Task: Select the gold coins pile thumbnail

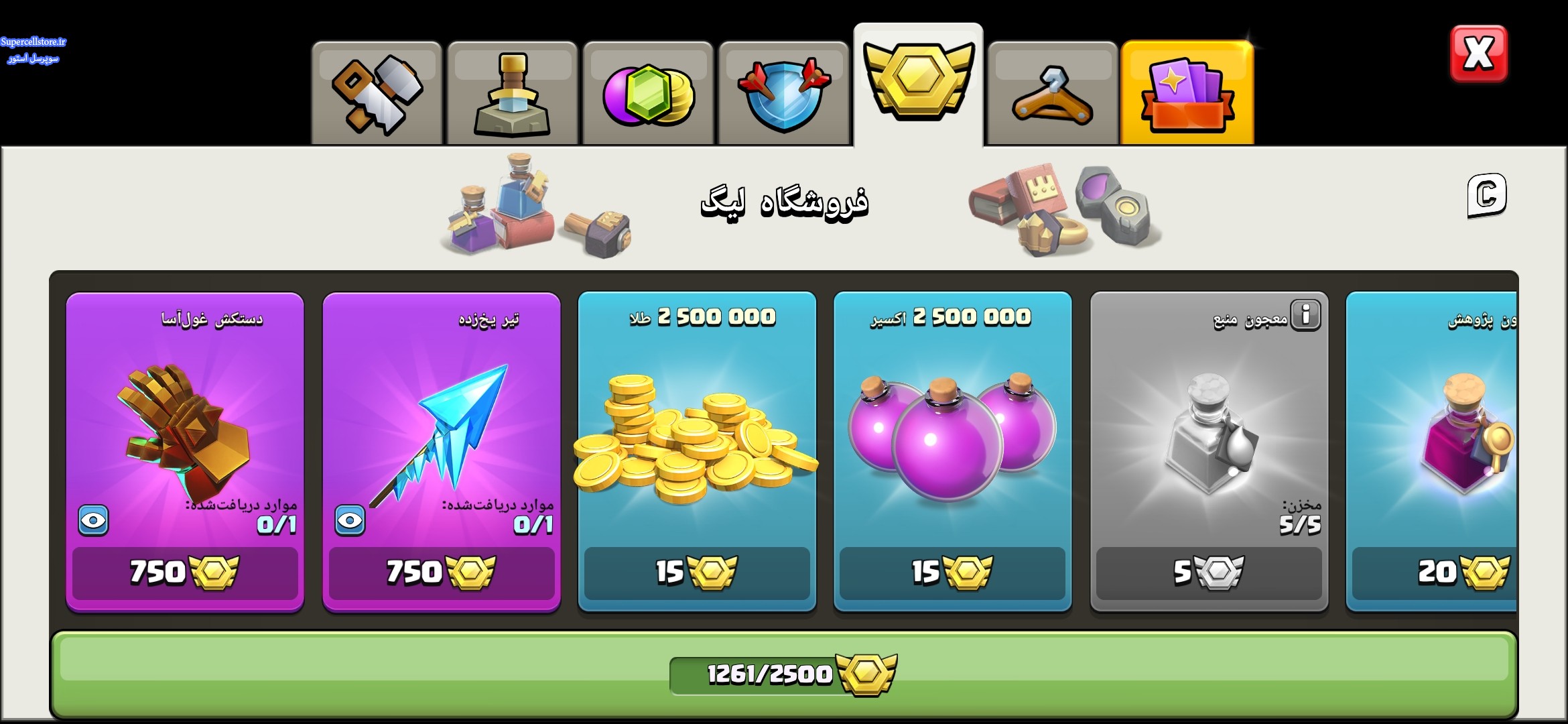Action: click(696, 439)
